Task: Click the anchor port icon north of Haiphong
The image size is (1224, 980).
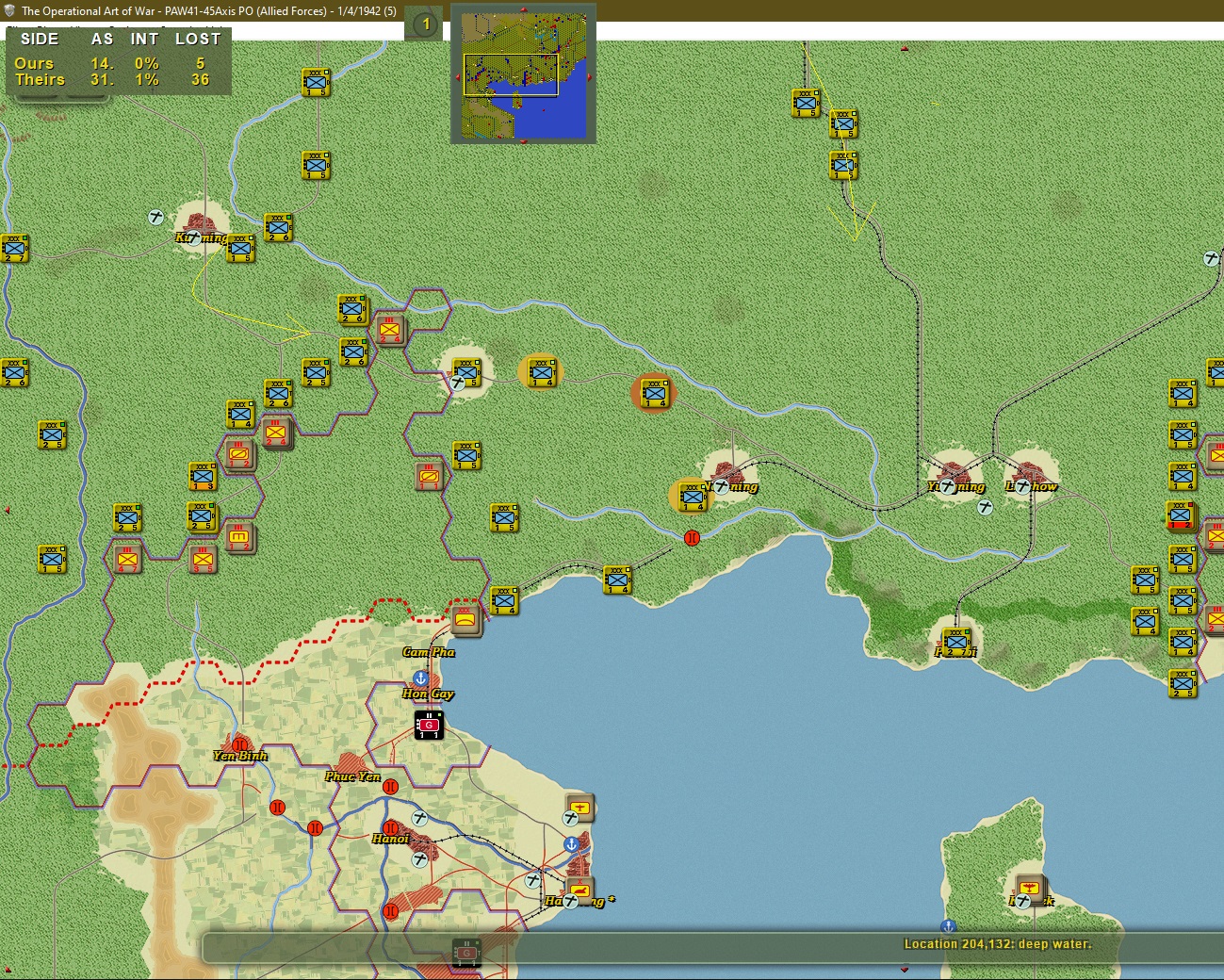Action: [571, 844]
